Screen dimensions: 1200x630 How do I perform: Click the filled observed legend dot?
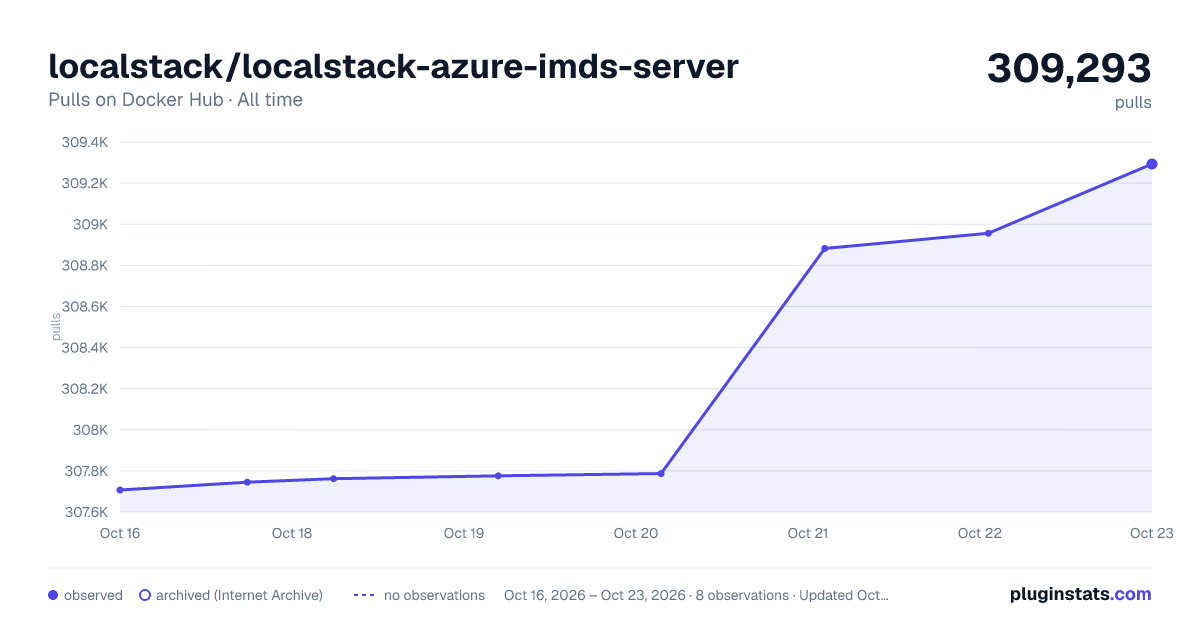coord(53,595)
